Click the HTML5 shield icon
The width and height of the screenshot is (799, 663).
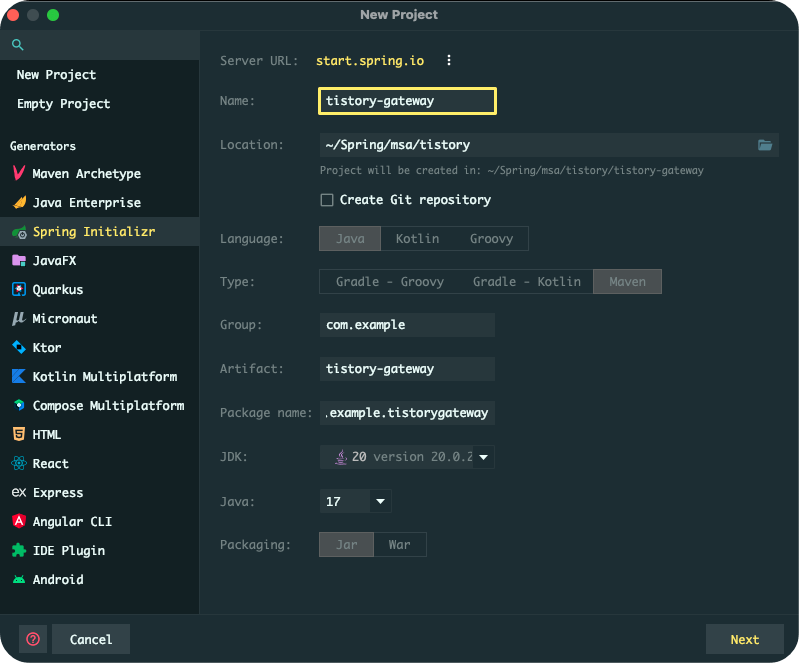tap(19, 434)
